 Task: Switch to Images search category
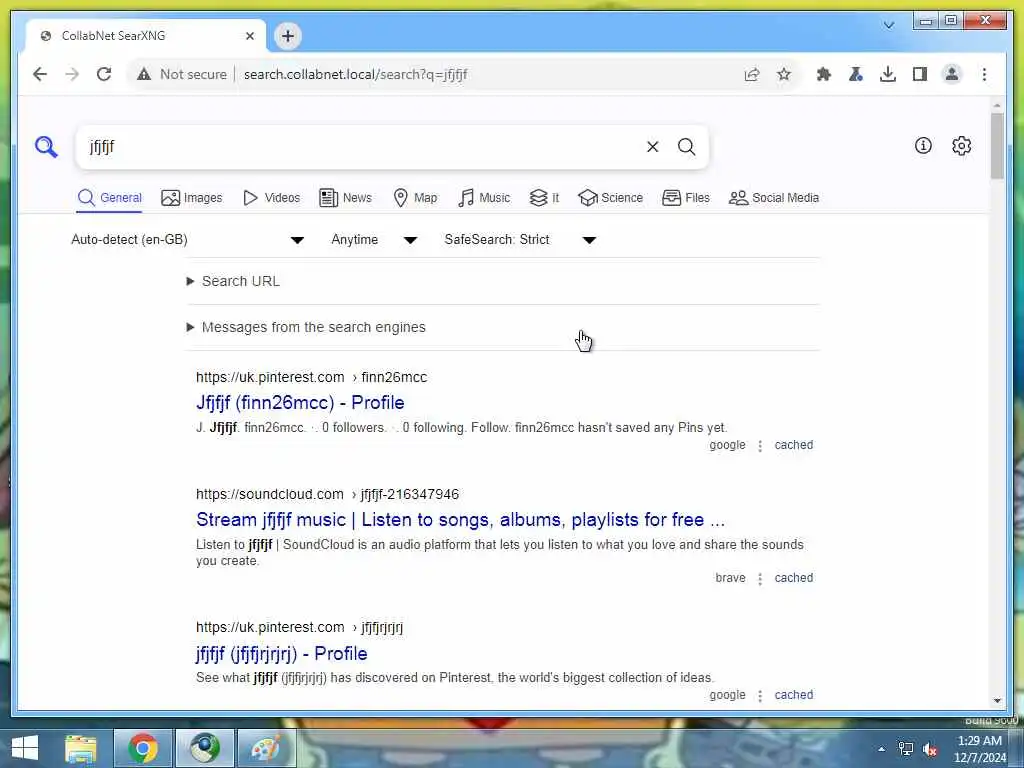click(191, 198)
